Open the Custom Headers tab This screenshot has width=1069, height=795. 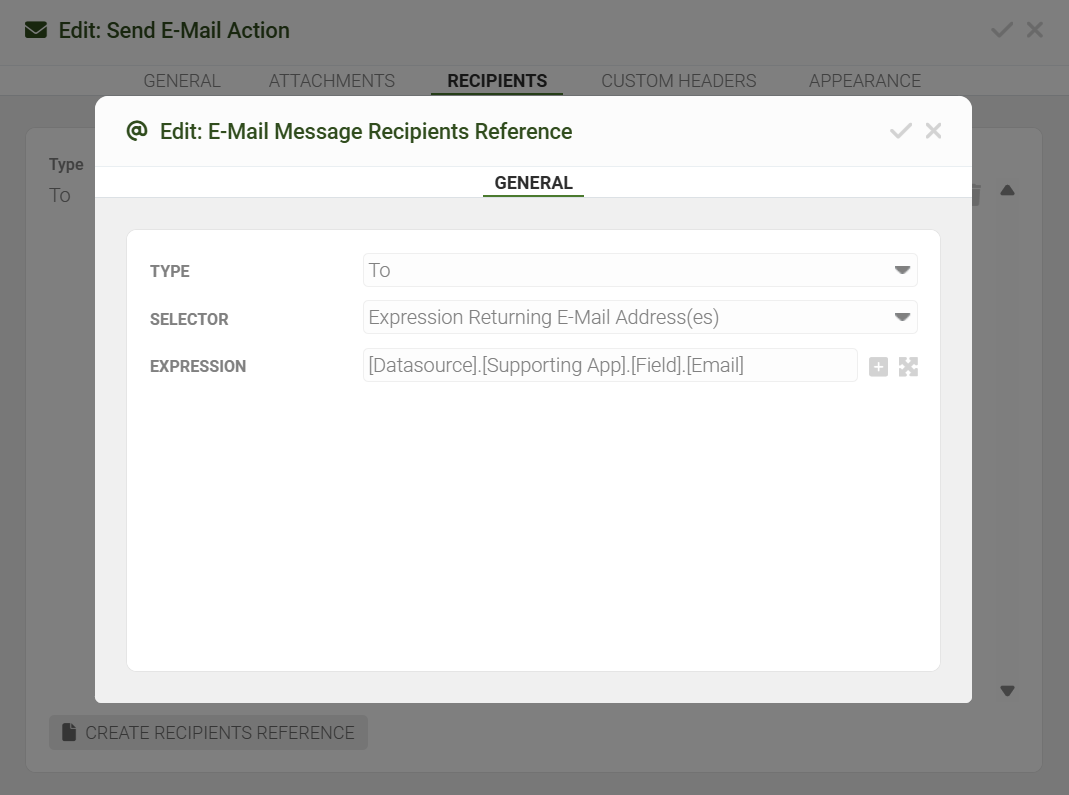(x=678, y=81)
